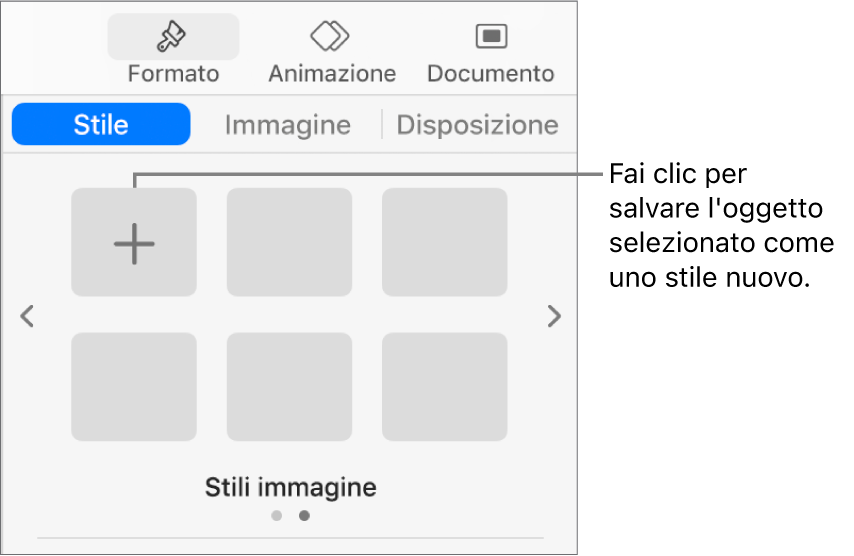Select the second page indicator dot

(x=304, y=517)
